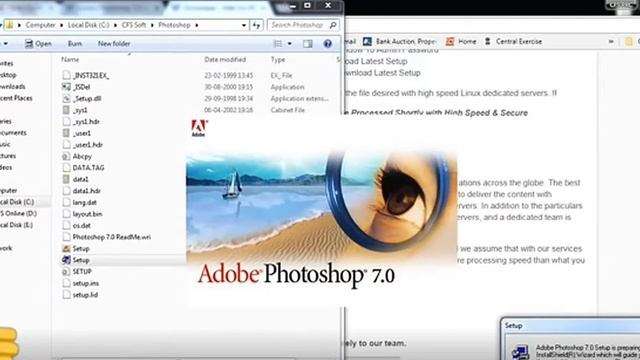Click Computer in the address breadcrumb
The height and width of the screenshot is (360, 640).
click(40, 25)
